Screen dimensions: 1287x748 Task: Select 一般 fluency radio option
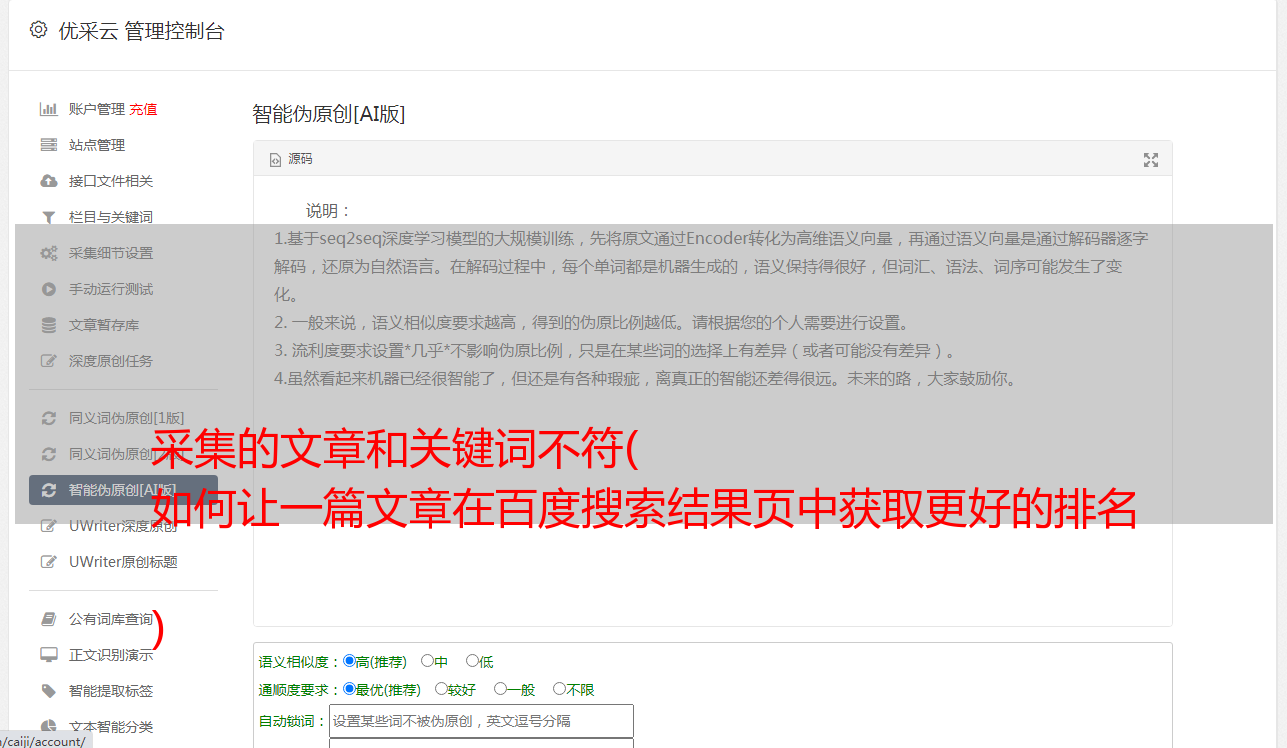(x=500, y=689)
